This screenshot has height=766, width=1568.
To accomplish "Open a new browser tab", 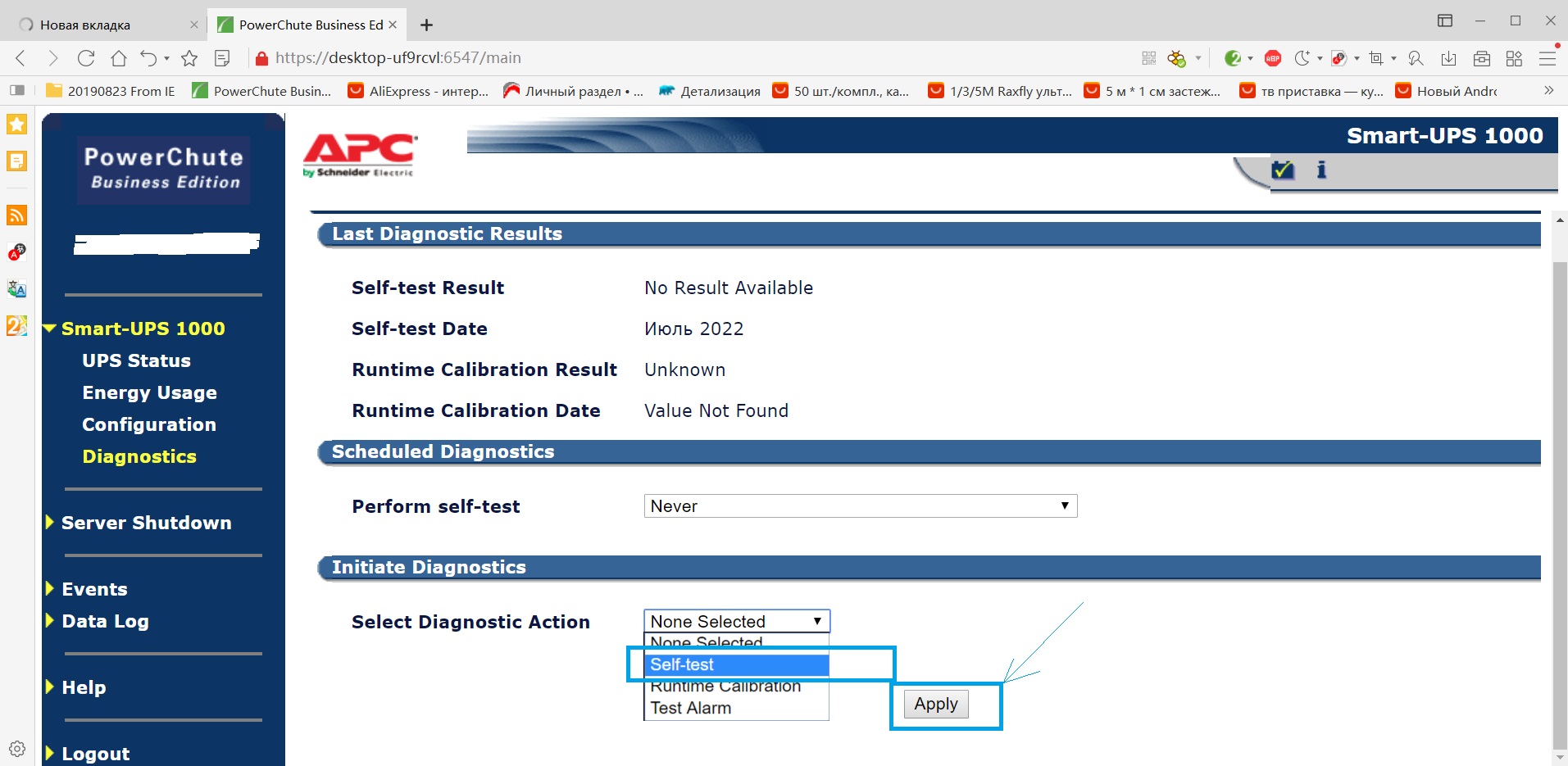I will (426, 25).
